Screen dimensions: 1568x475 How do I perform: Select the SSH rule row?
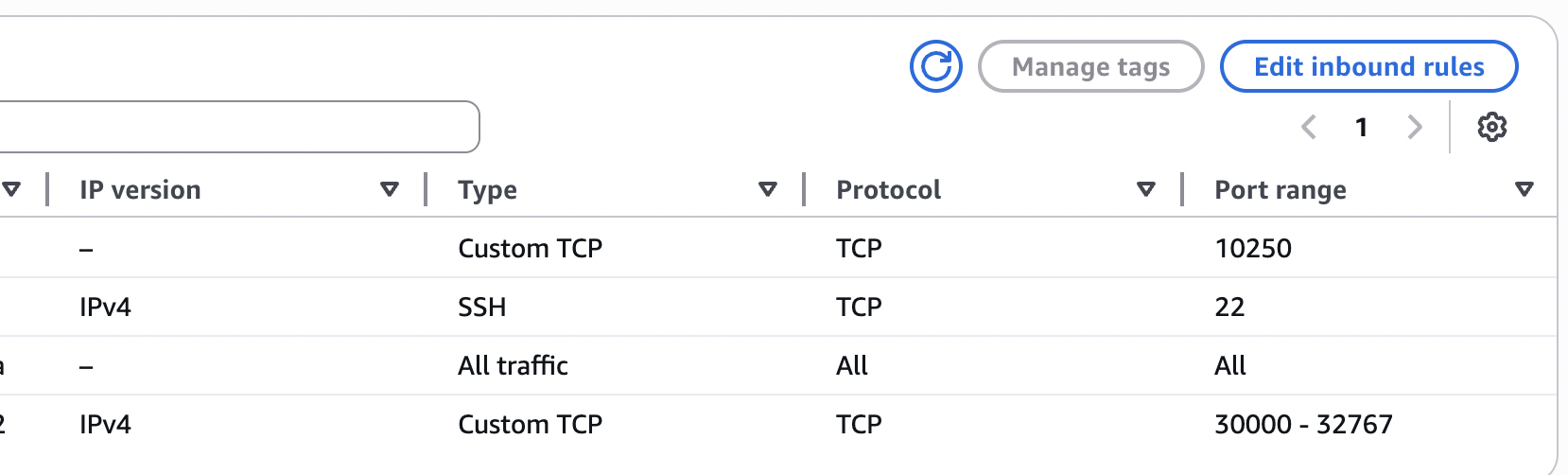pyautogui.click(x=481, y=307)
